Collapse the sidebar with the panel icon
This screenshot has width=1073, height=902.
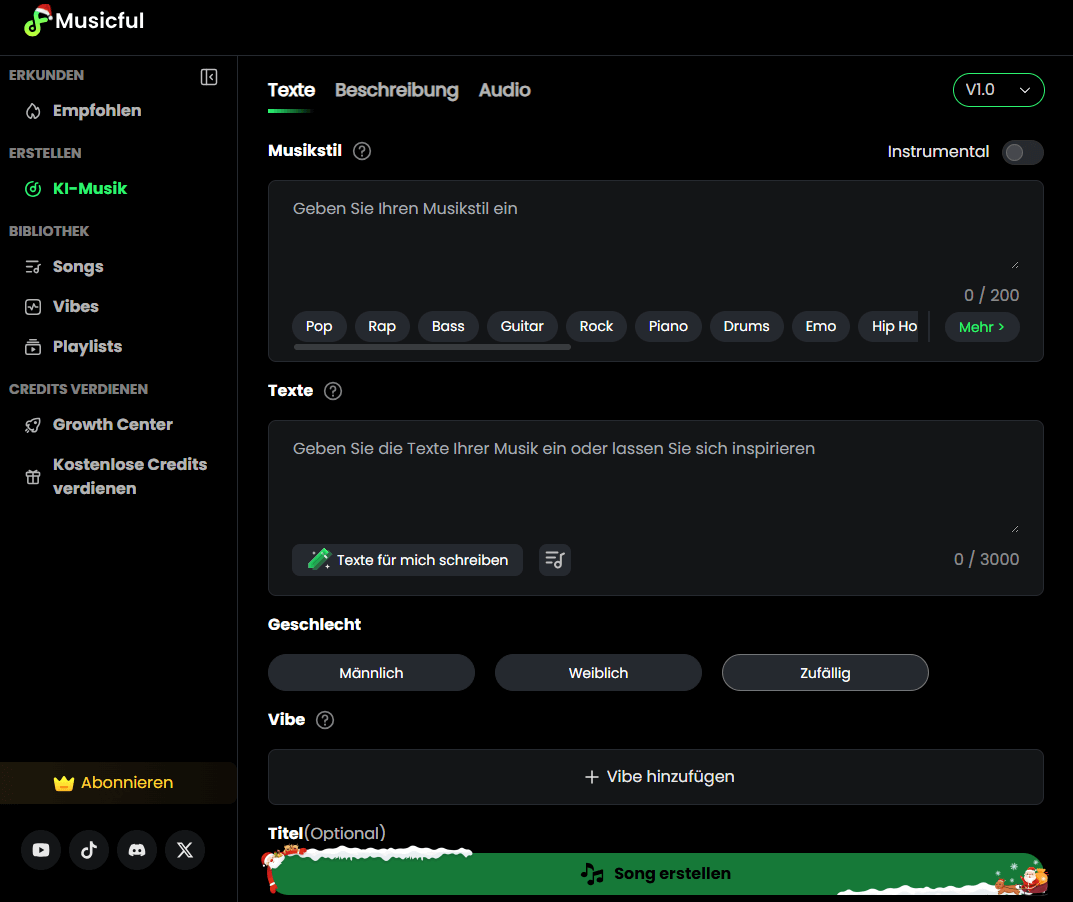[x=209, y=77]
